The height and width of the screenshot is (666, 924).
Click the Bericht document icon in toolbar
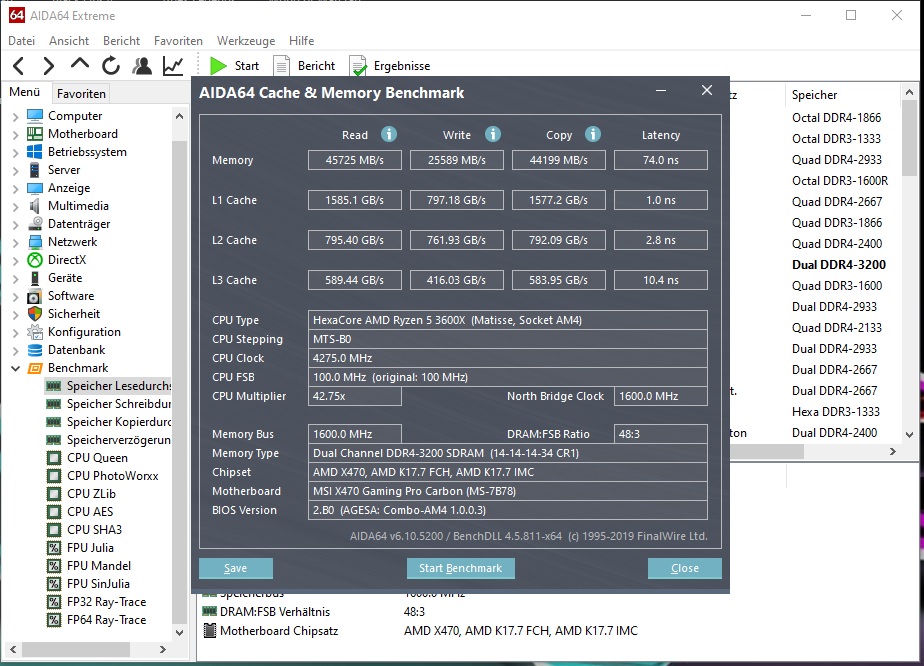(x=282, y=65)
